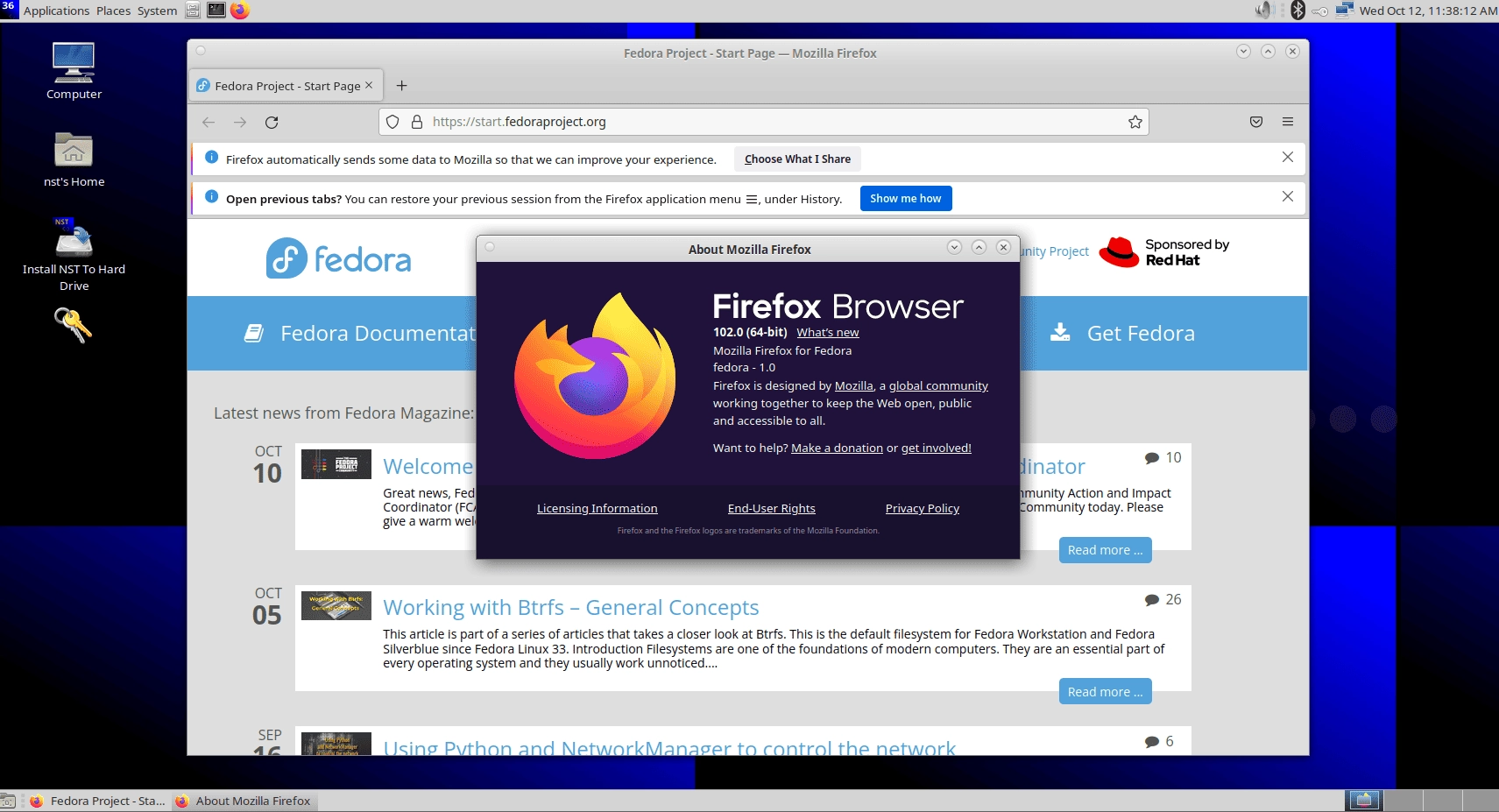The height and width of the screenshot is (812, 1499).
Task: Open the Places menu
Action: pyautogui.click(x=113, y=11)
